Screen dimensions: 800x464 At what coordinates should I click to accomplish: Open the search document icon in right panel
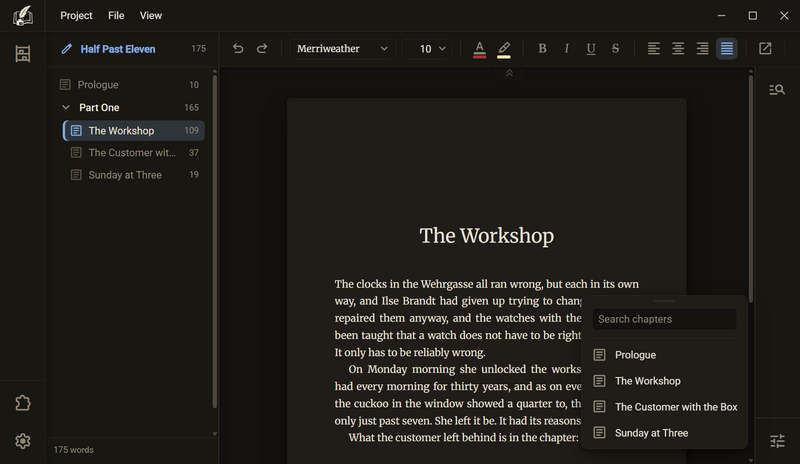point(777,90)
